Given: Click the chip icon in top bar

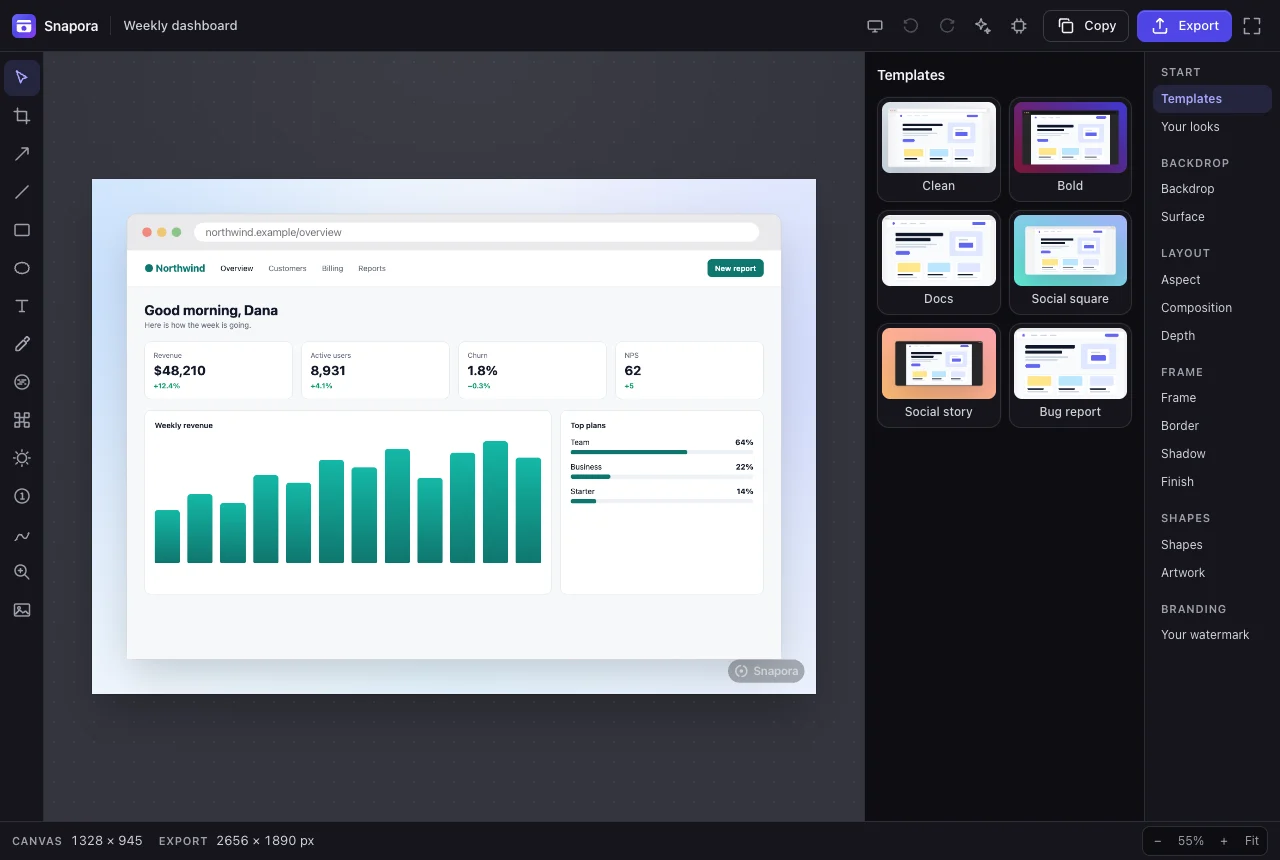Looking at the screenshot, I should coord(1019,26).
